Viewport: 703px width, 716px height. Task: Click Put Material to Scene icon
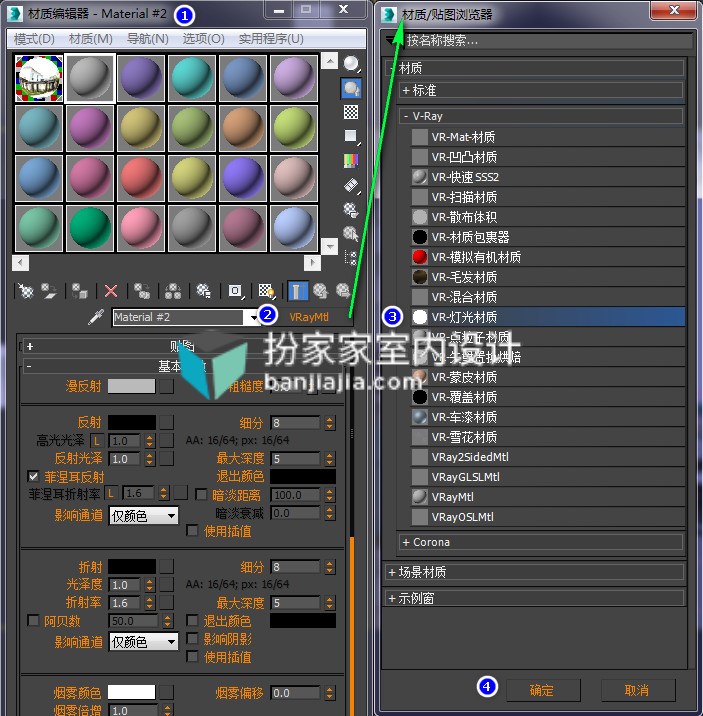(x=49, y=290)
